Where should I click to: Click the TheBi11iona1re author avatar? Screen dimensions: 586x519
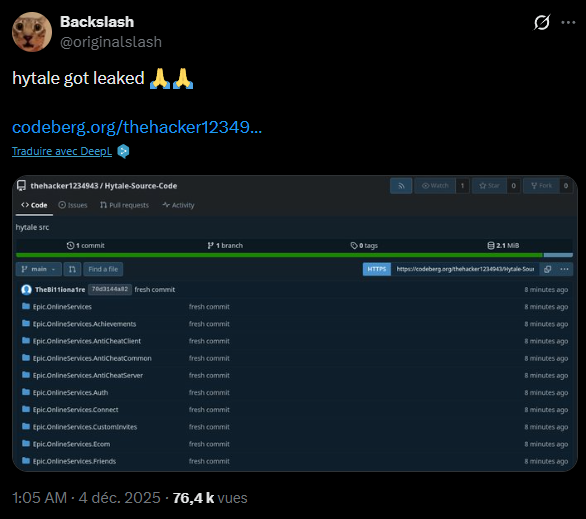coord(26,290)
